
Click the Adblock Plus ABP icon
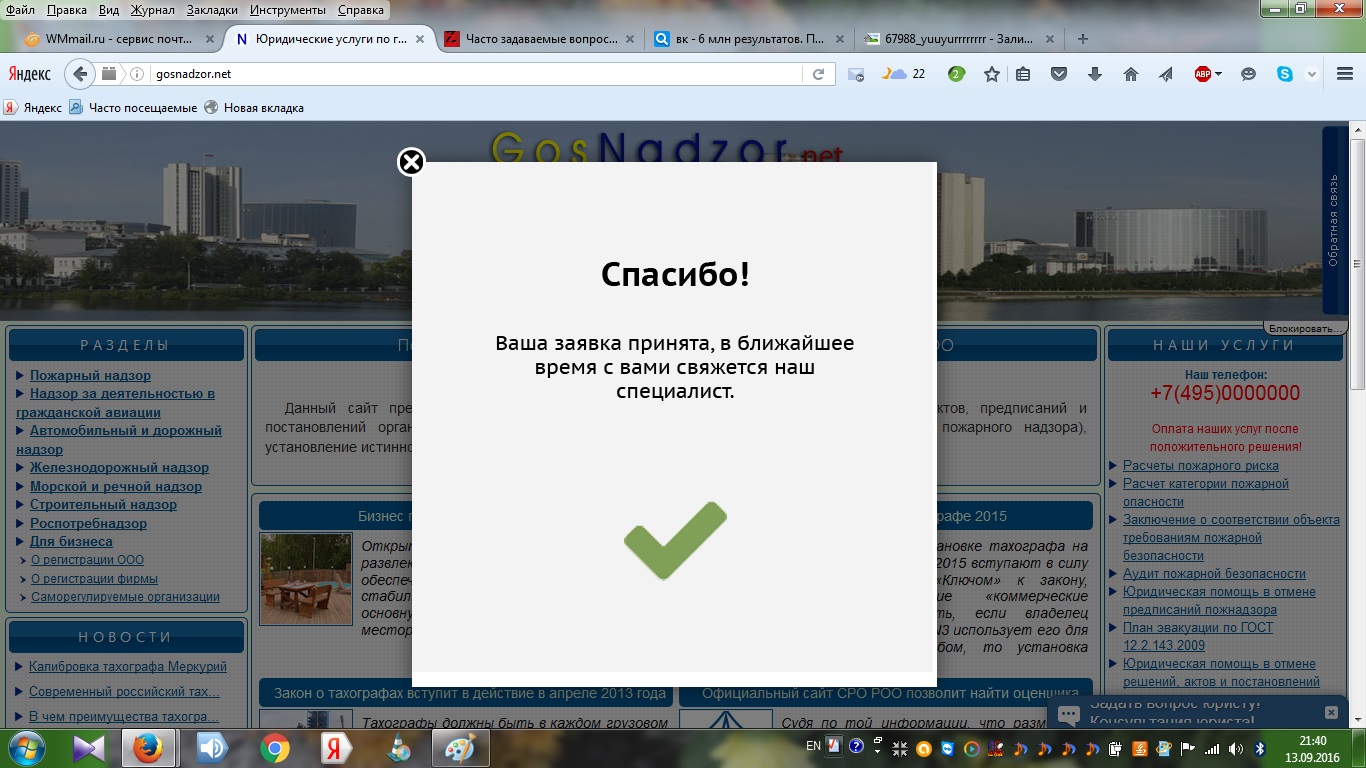(x=1203, y=74)
